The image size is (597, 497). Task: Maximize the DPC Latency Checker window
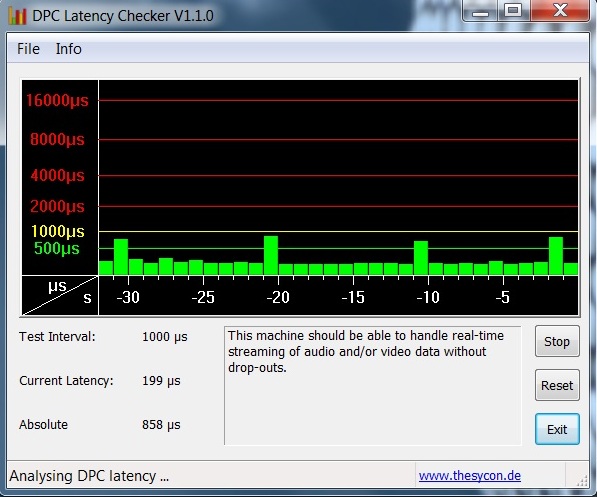coord(513,11)
